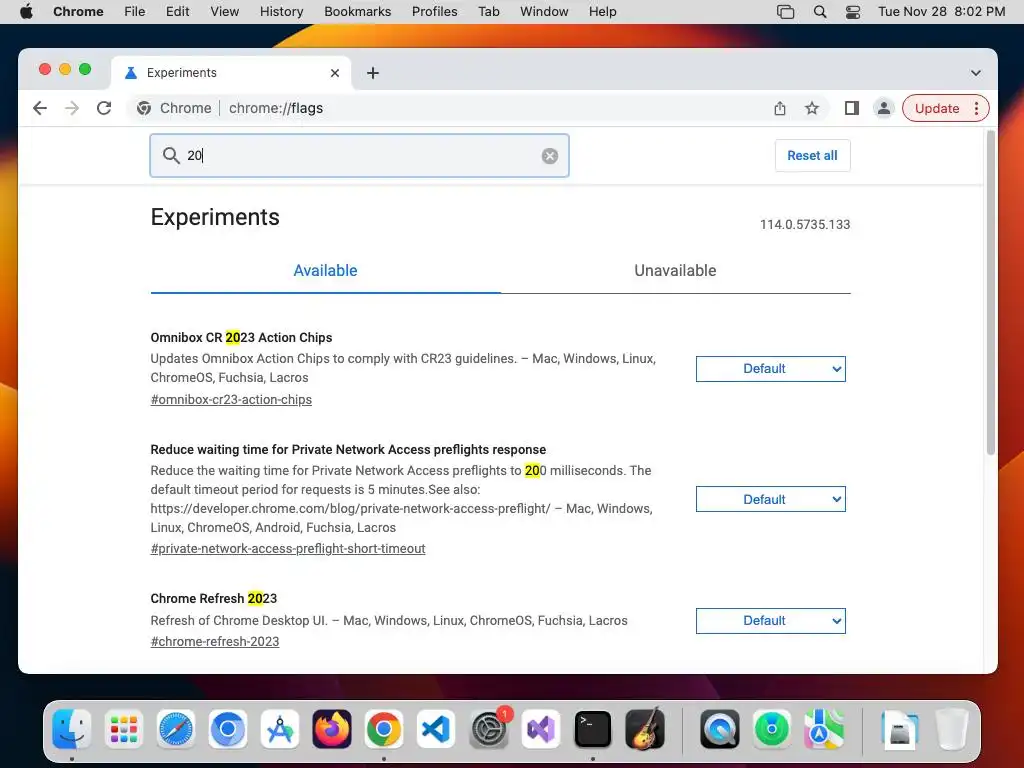The image size is (1024, 768).
Task: Click the forward navigation arrow
Action: coord(72,108)
